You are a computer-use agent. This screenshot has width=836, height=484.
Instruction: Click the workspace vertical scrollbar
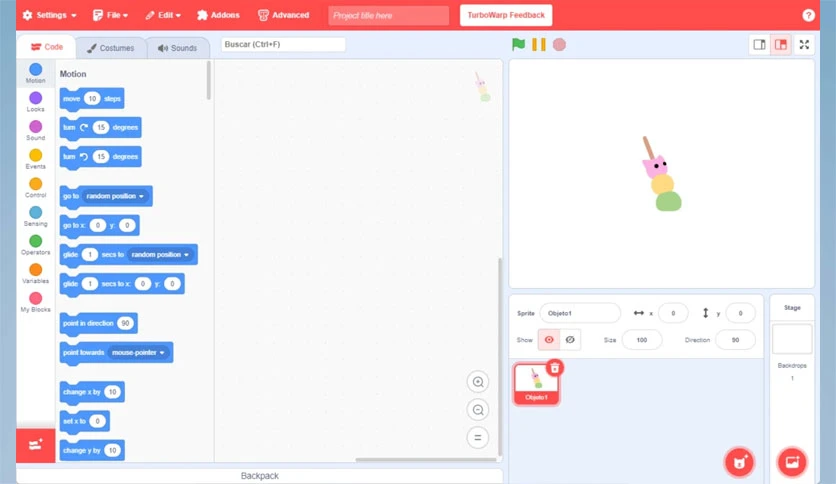click(500, 356)
